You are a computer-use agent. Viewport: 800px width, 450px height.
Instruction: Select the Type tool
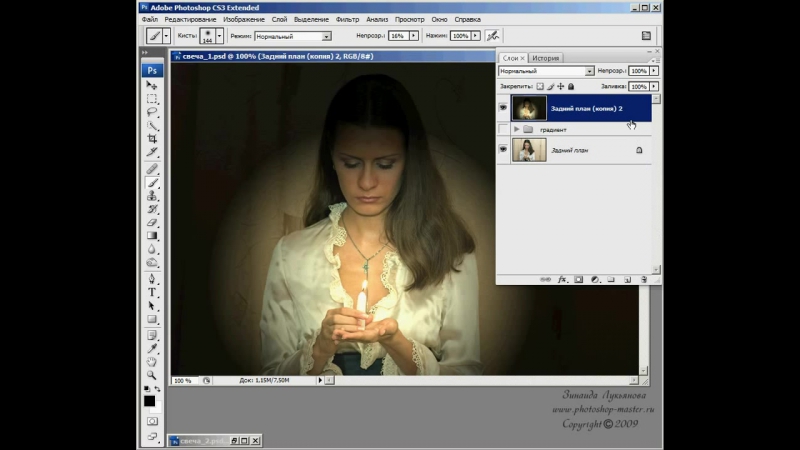[x=152, y=292]
